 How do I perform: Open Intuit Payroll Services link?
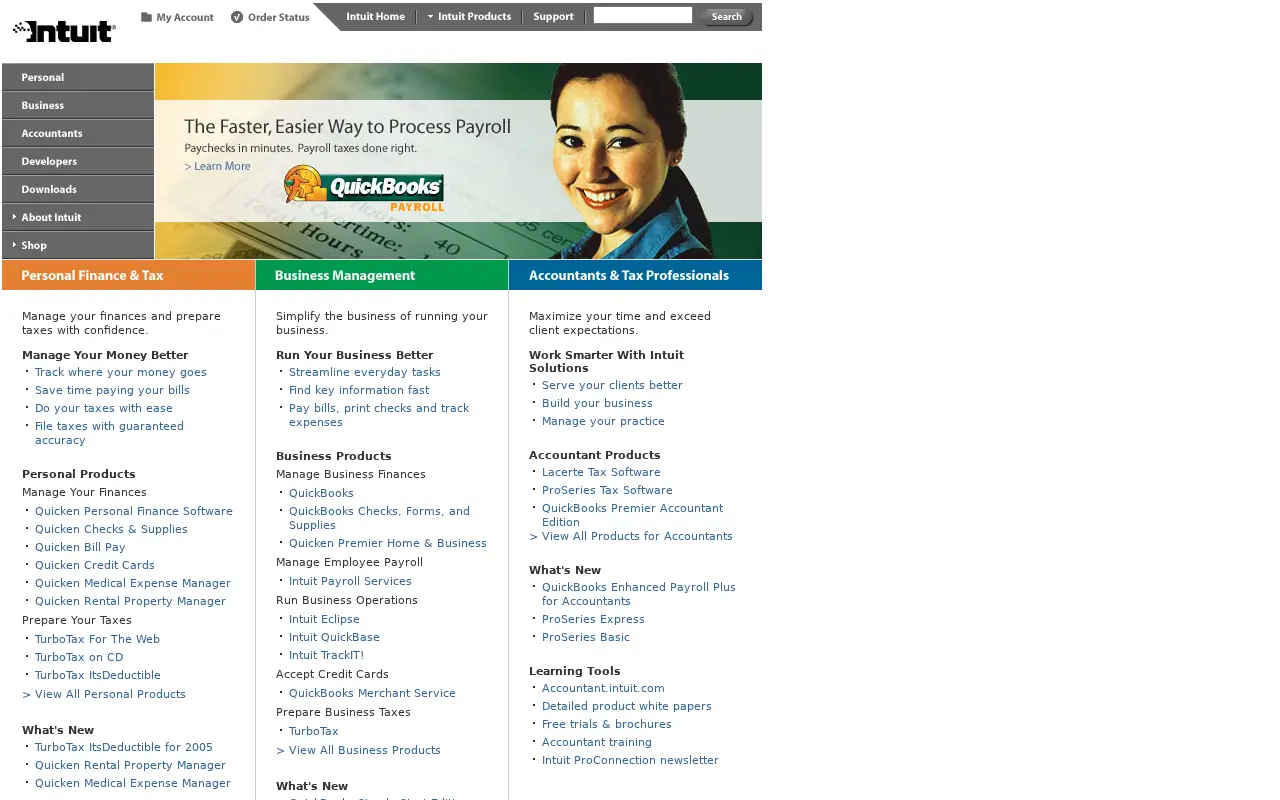pyautogui.click(x=350, y=581)
